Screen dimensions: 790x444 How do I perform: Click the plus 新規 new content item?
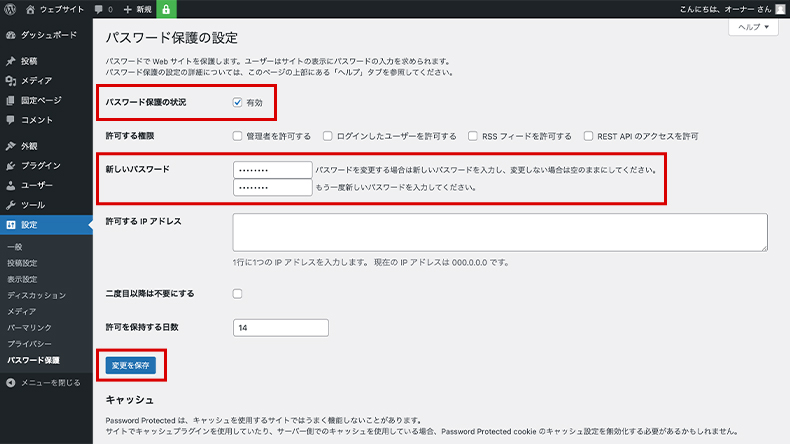click(137, 9)
